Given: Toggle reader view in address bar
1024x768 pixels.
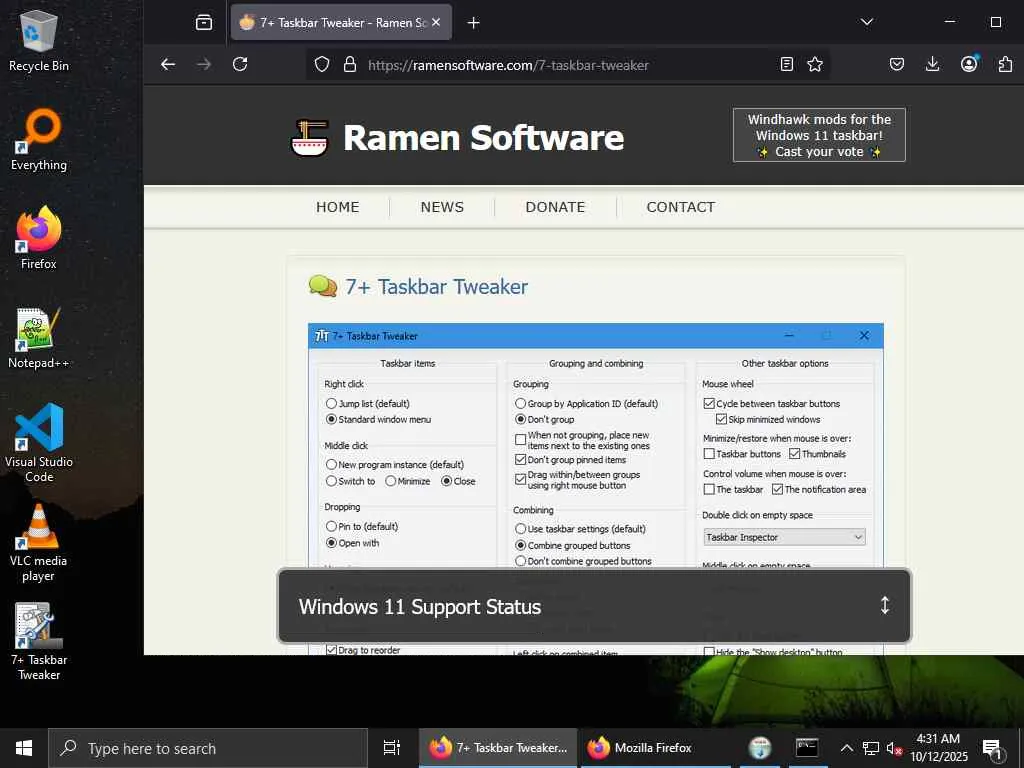Looking at the screenshot, I should coord(787,64).
